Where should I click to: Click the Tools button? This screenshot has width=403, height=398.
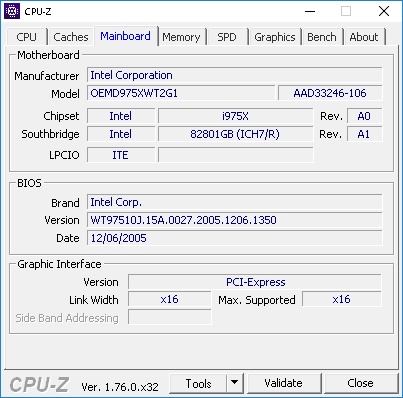[198, 383]
